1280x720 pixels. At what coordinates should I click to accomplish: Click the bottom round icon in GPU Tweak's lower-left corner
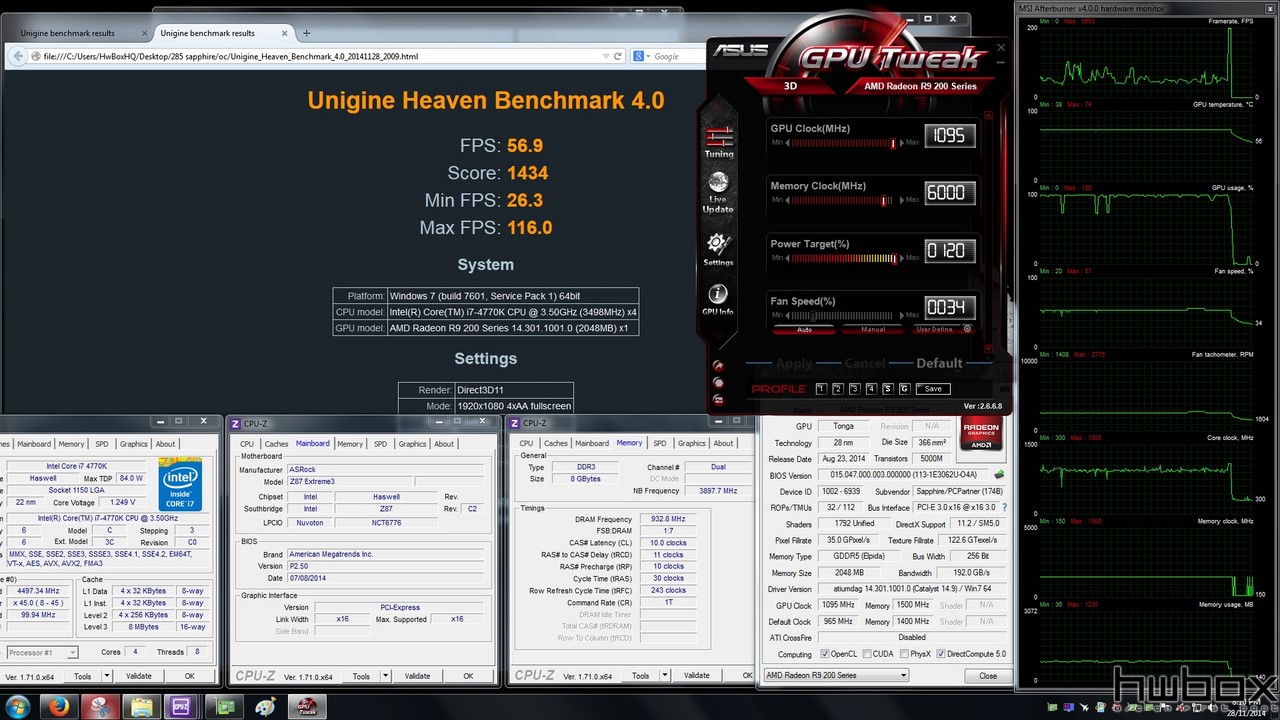tap(718, 399)
